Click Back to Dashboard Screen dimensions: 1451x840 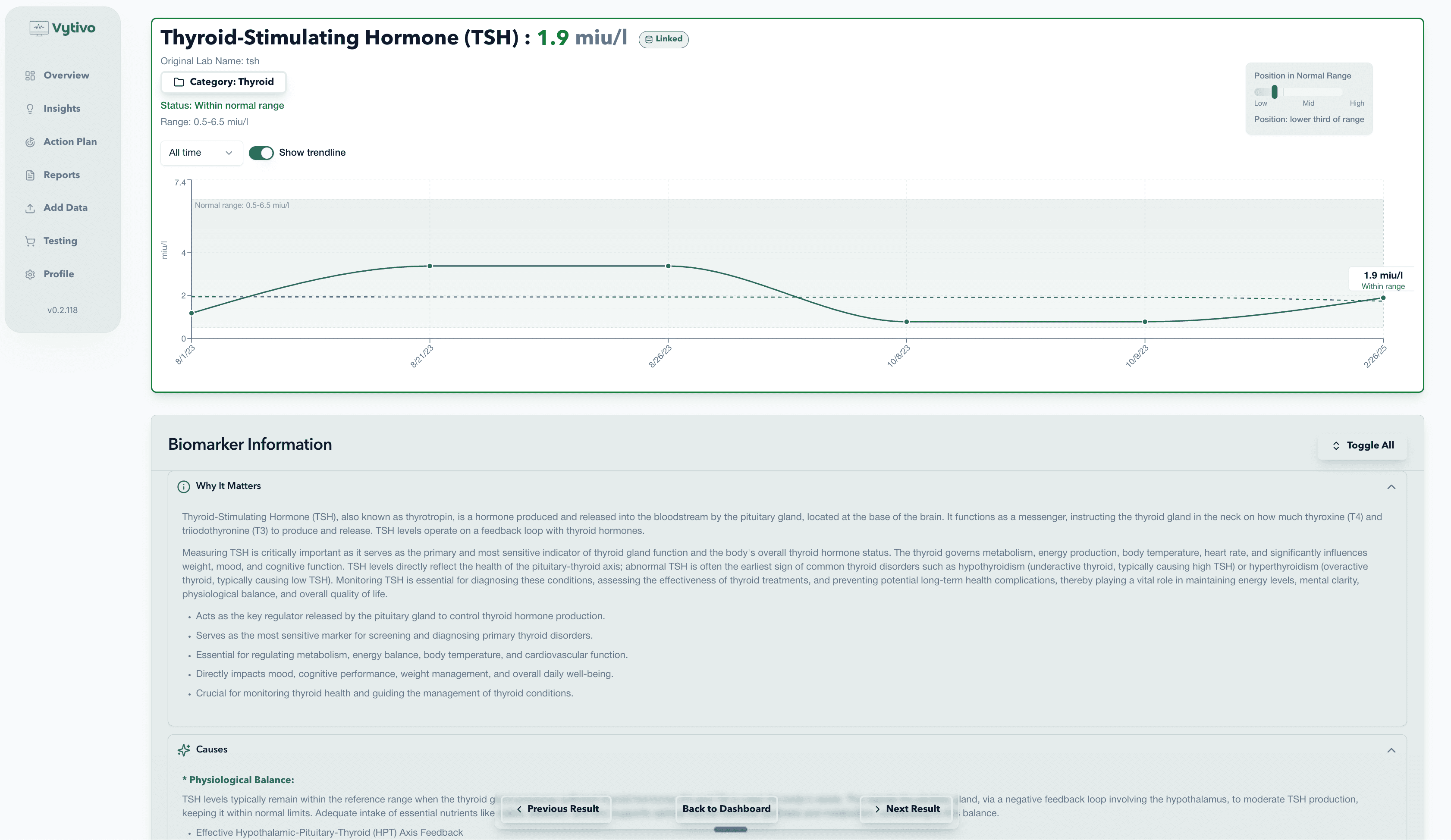(727, 809)
